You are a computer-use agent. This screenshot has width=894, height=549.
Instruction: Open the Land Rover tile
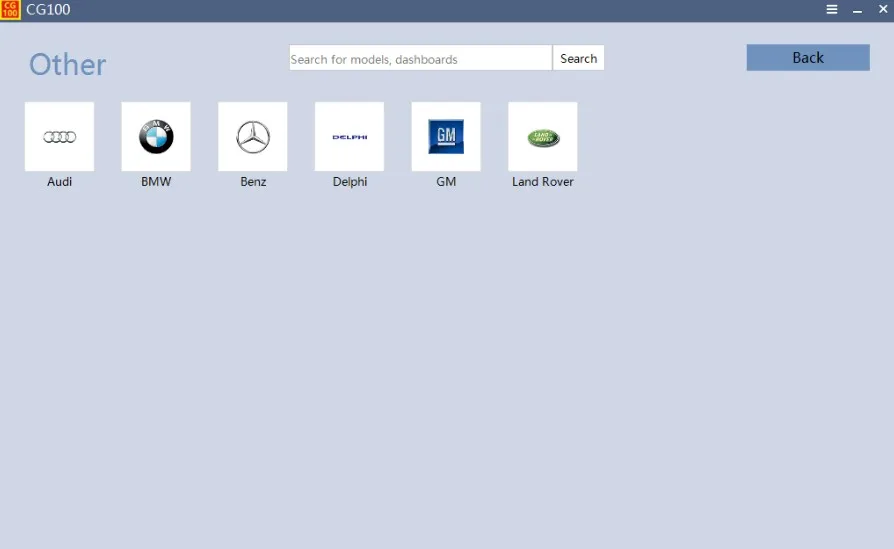pyautogui.click(x=543, y=137)
